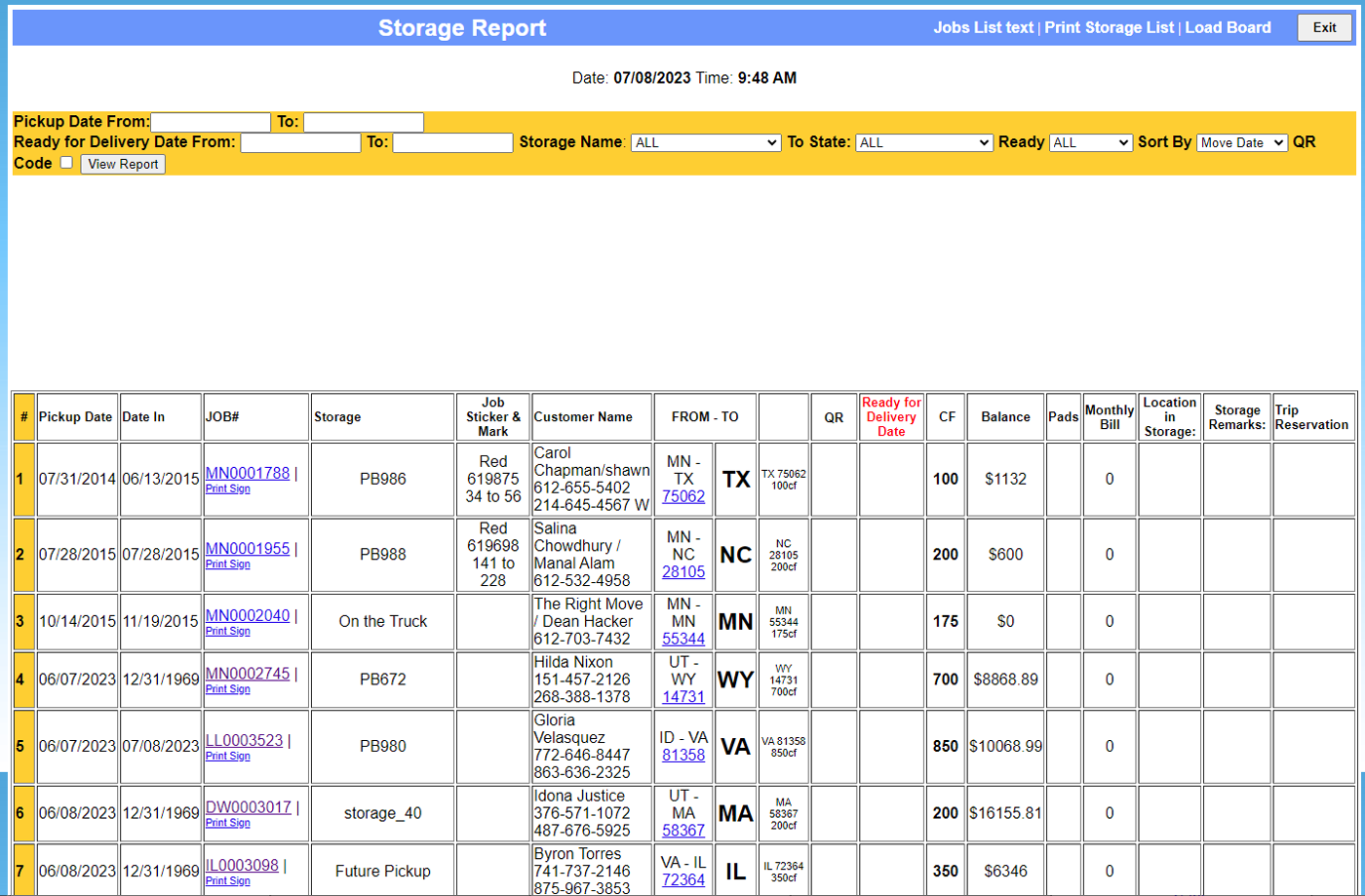Open Jobs List text link

tap(983, 27)
